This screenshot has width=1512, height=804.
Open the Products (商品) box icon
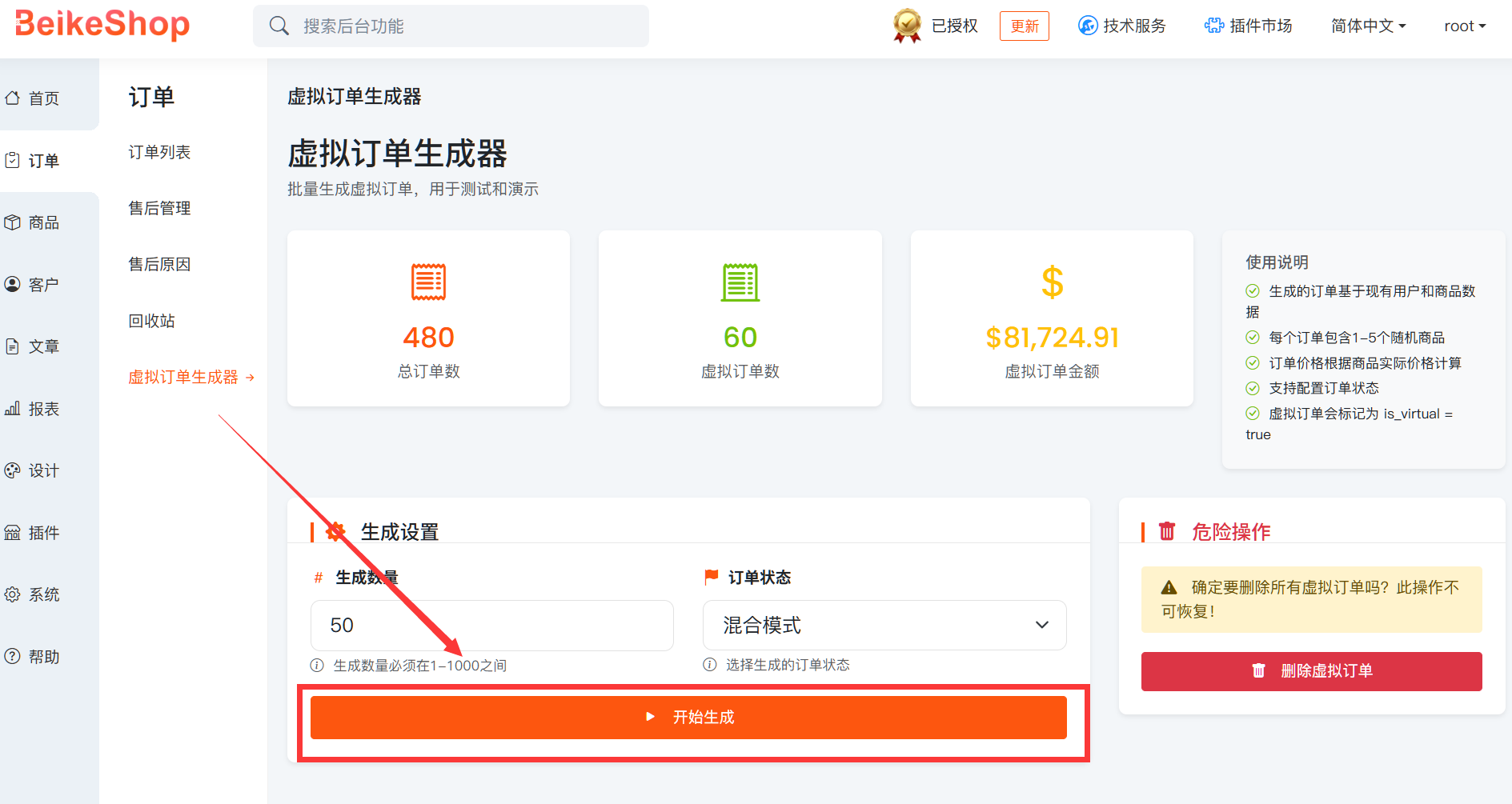tap(13, 222)
